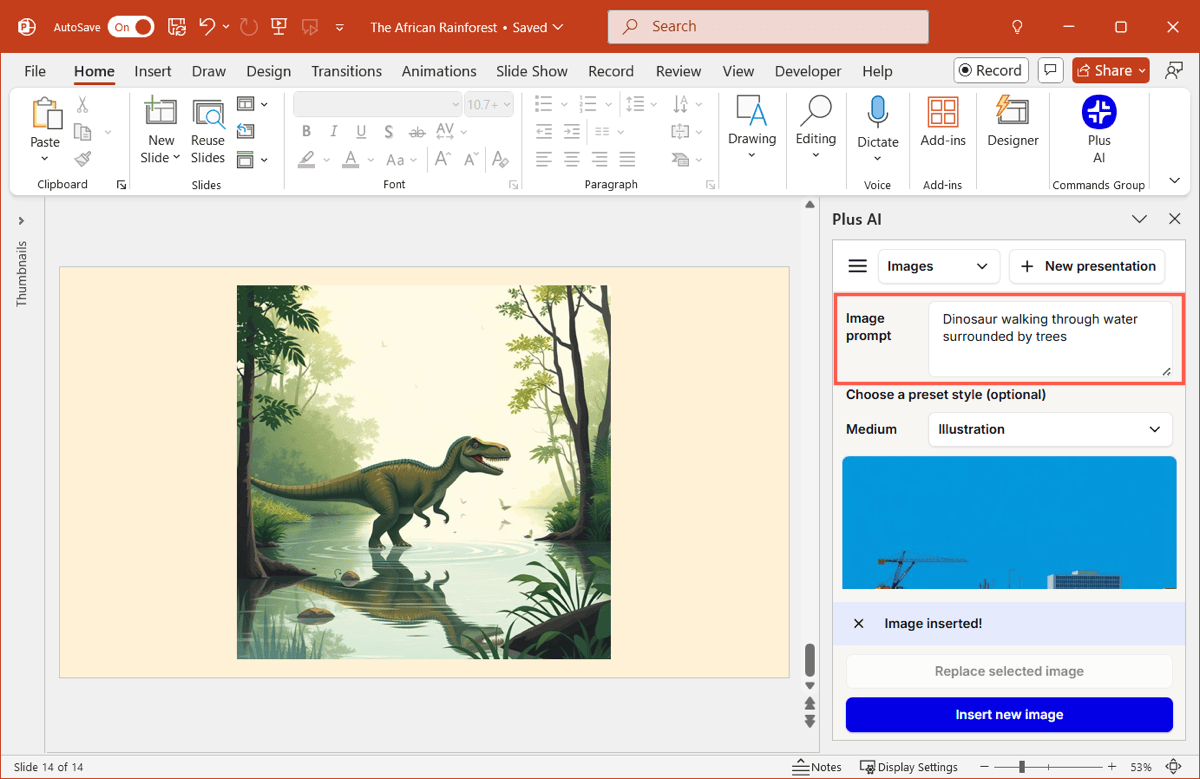
Task: Open the Images mode dropdown
Action: 937,266
